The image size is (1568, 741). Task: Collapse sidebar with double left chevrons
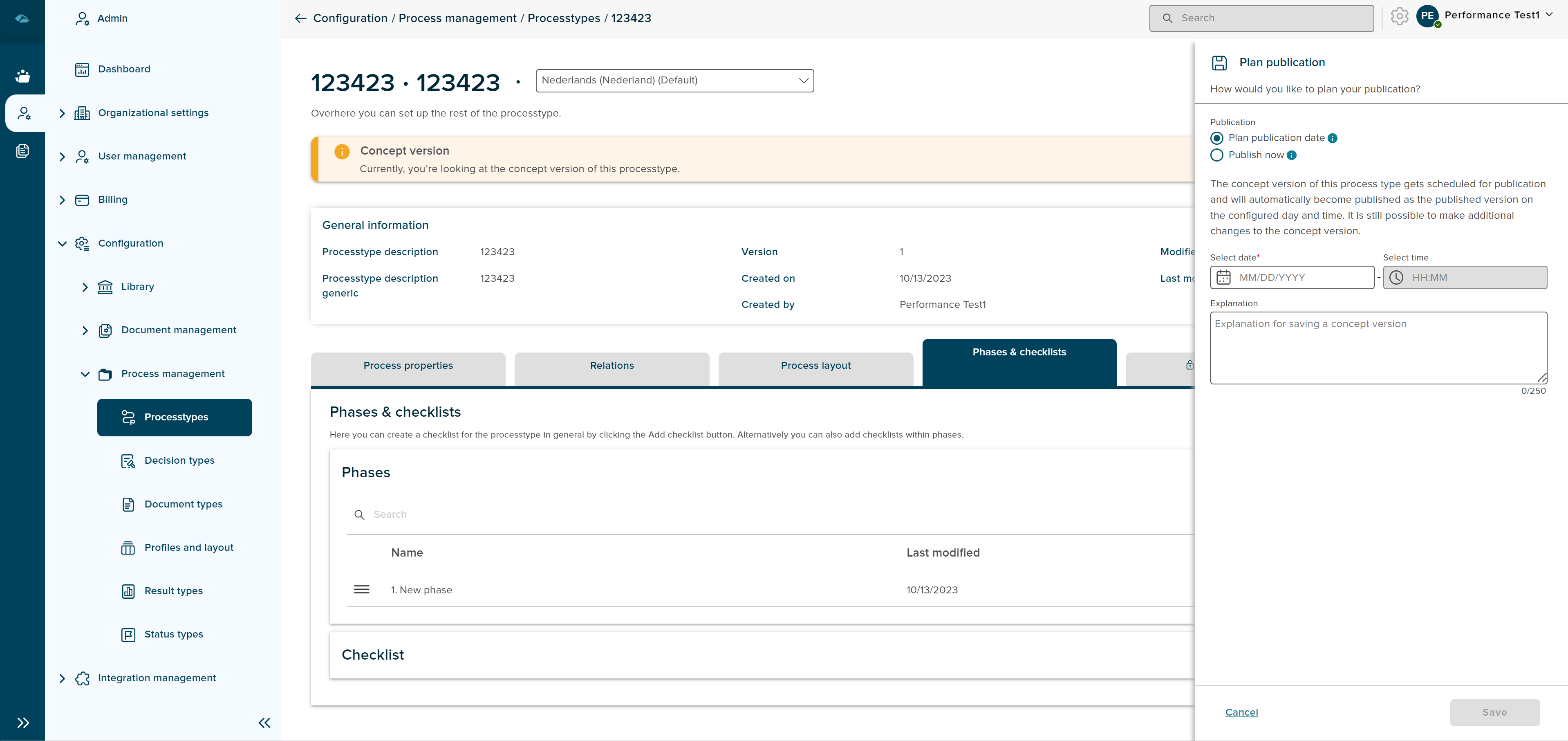(x=264, y=723)
